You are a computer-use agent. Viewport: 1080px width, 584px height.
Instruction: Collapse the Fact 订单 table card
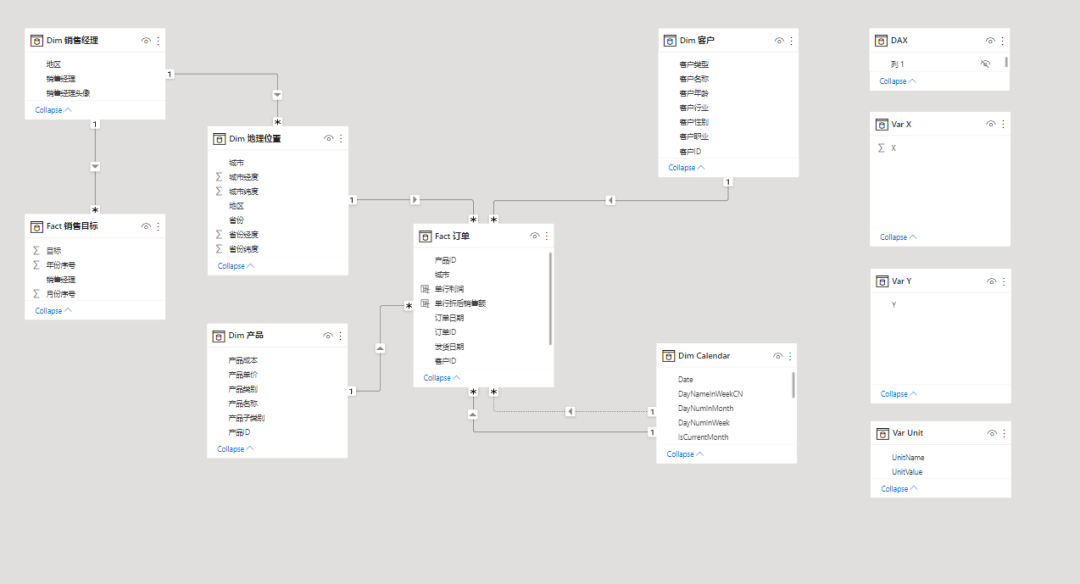442,378
